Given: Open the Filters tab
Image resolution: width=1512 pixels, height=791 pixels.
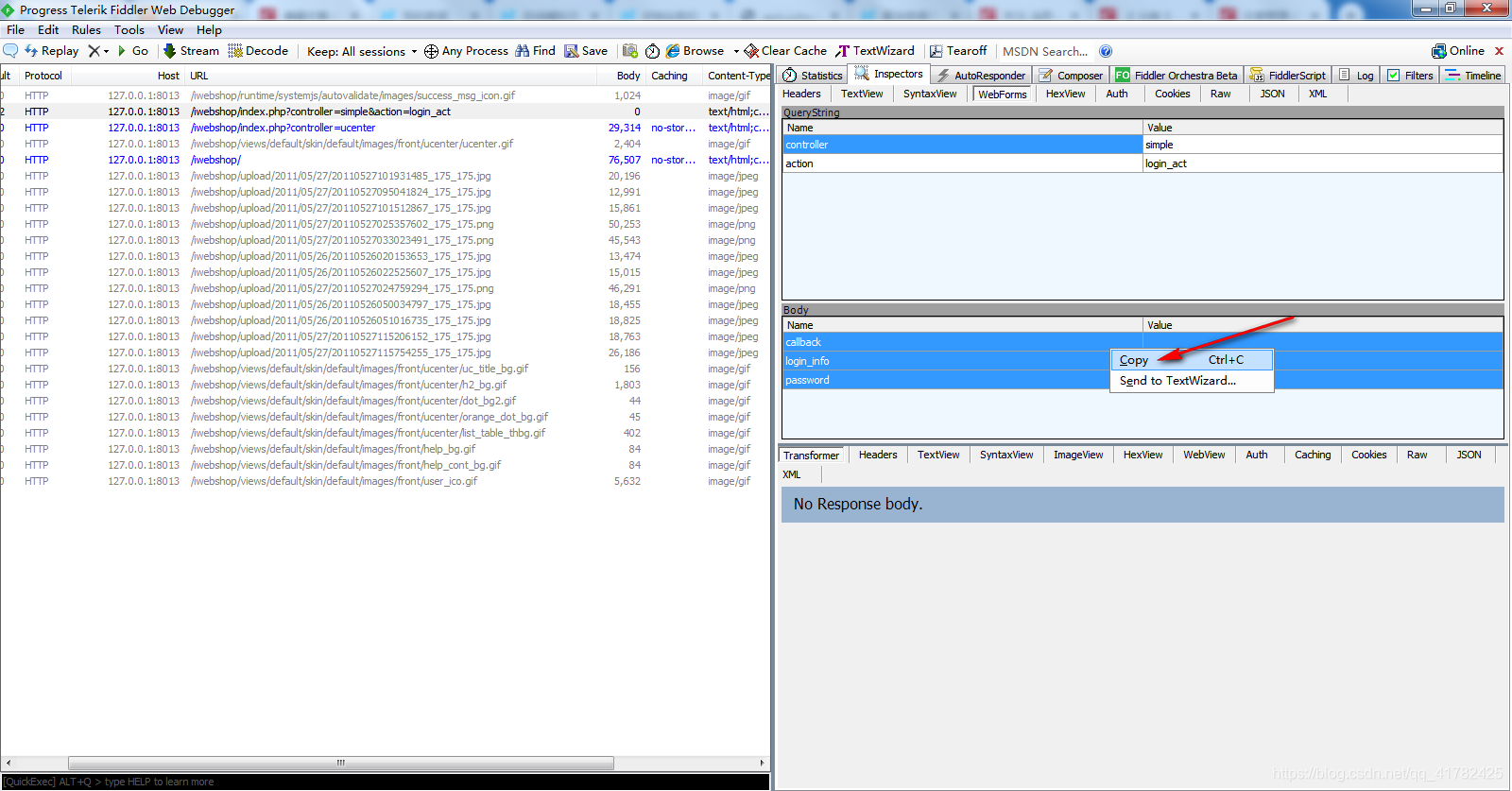Looking at the screenshot, I should [1410, 76].
